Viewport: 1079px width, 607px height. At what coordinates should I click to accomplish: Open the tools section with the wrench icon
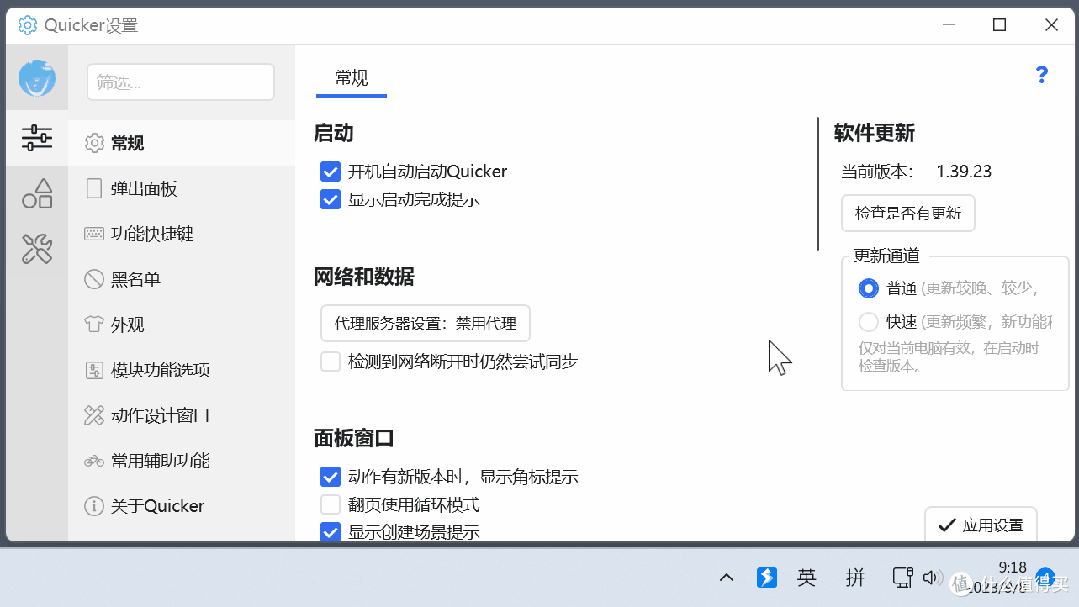[37, 249]
